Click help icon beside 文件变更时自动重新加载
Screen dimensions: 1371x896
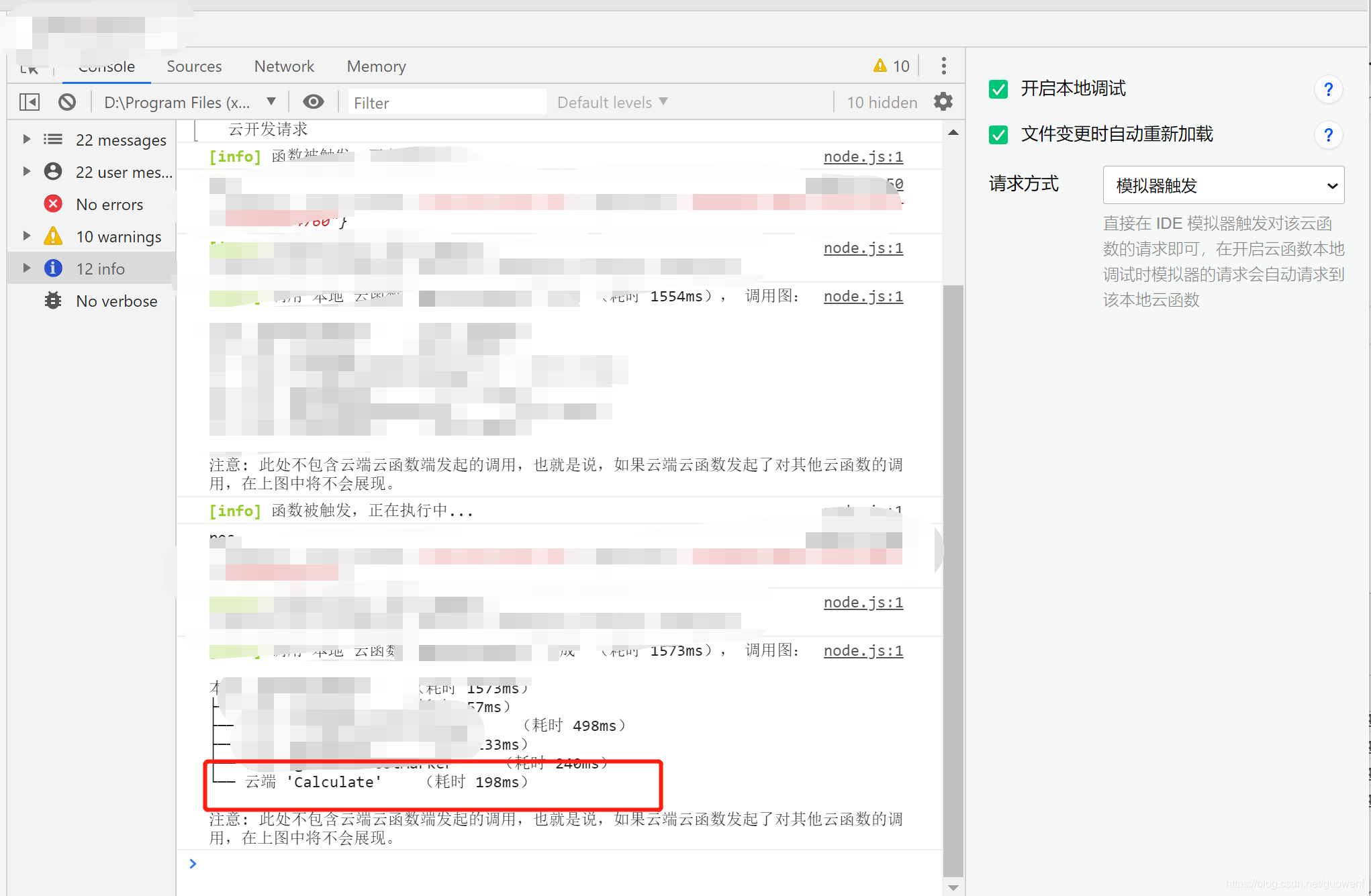click(1327, 135)
